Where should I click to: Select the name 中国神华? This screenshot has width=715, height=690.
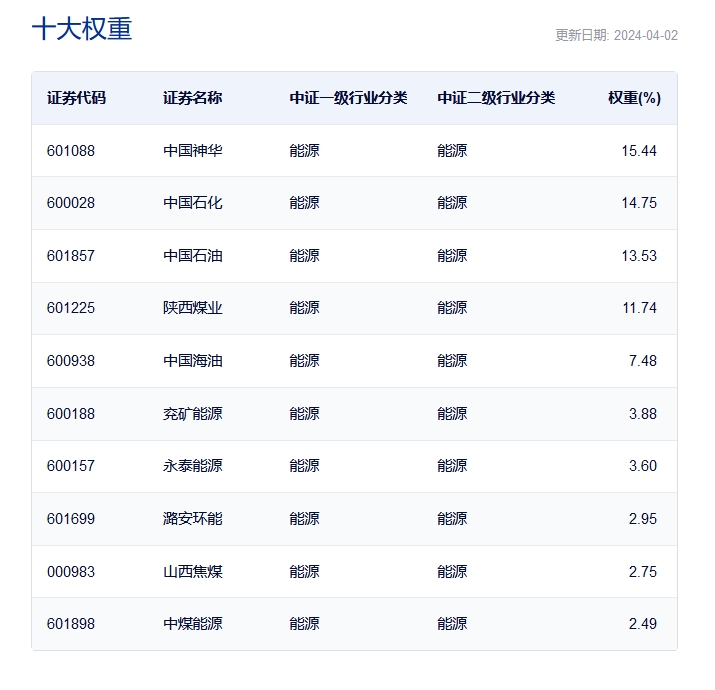click(192, 151)
